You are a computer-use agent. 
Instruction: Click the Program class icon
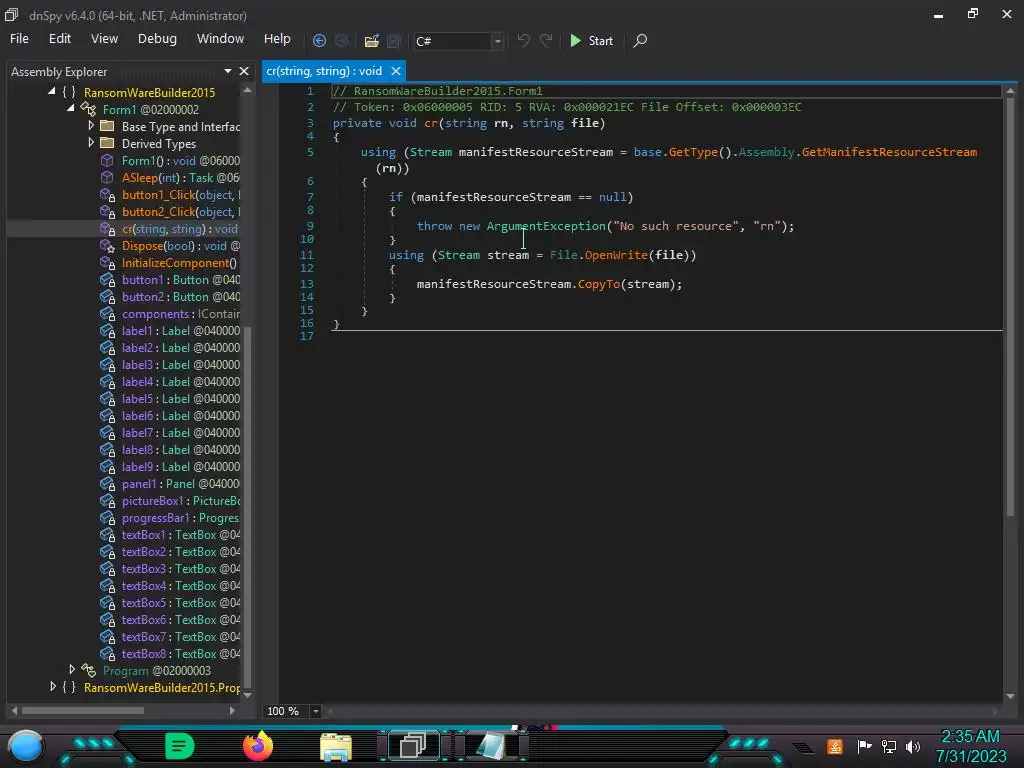[x=88, y=670]
